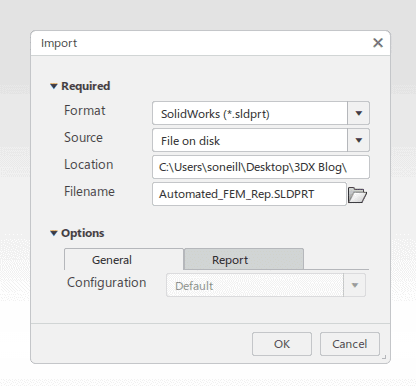Open the Format dropdown arrow
This screenshot has height=386, width=416.
click(359, 113)
